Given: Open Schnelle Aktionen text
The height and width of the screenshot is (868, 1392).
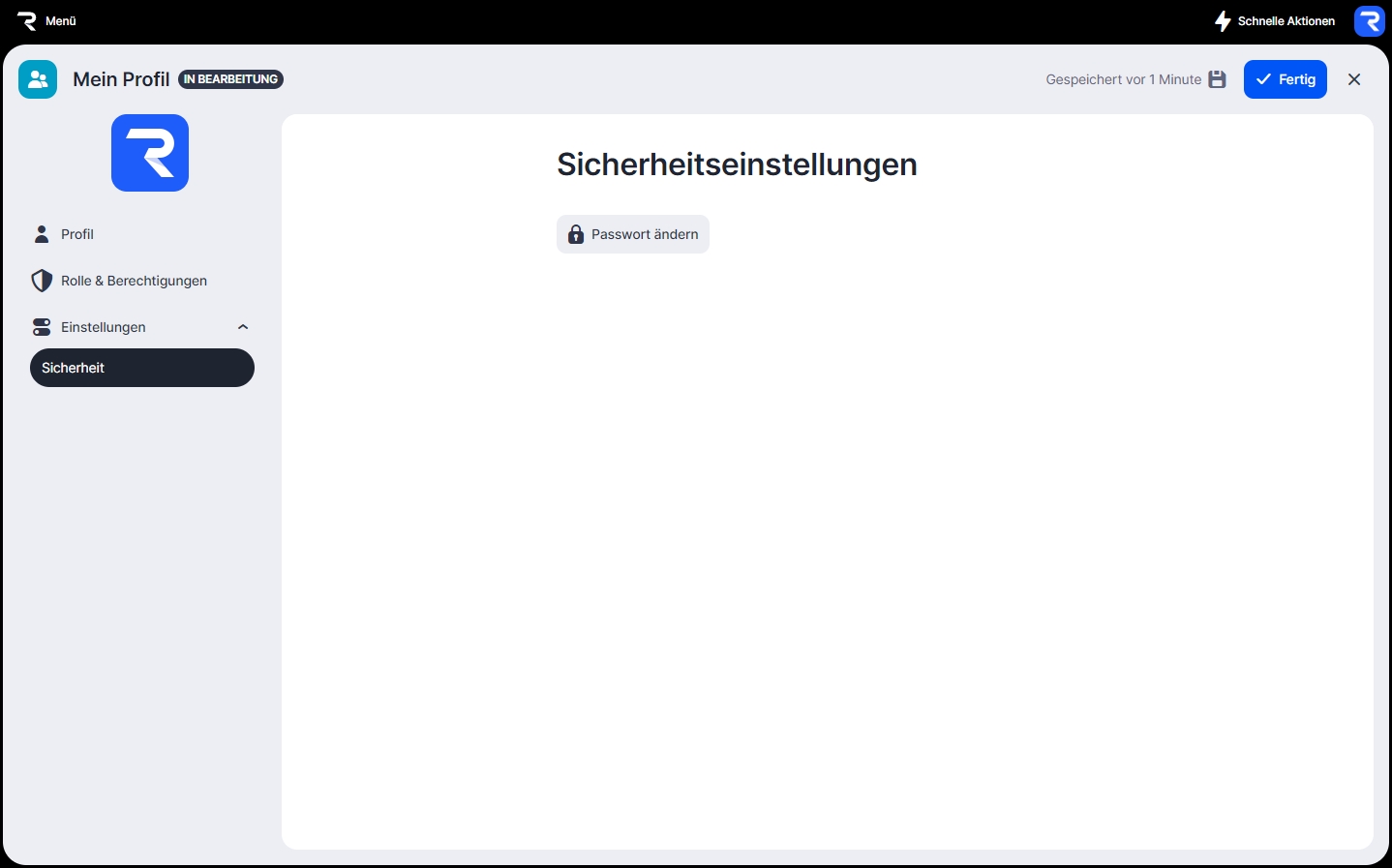Looking at the screenshot, I should (1286, 21).
